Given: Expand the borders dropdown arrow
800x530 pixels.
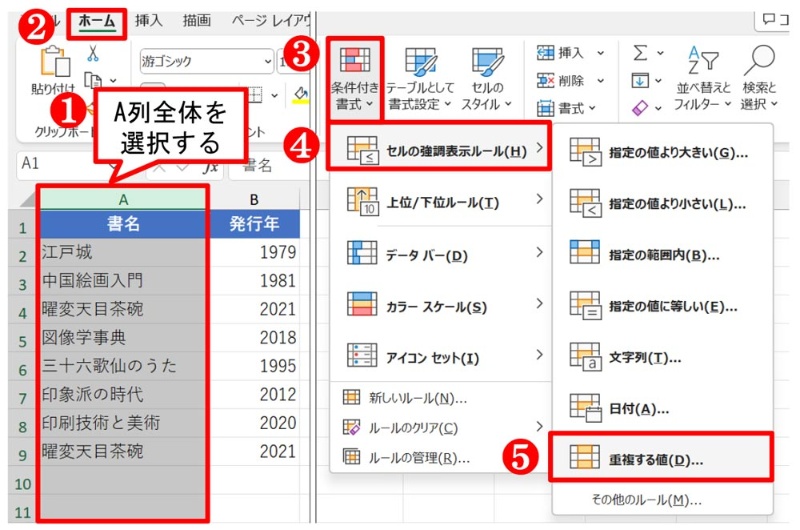Looking at the screenshot, I should [274, 95].
